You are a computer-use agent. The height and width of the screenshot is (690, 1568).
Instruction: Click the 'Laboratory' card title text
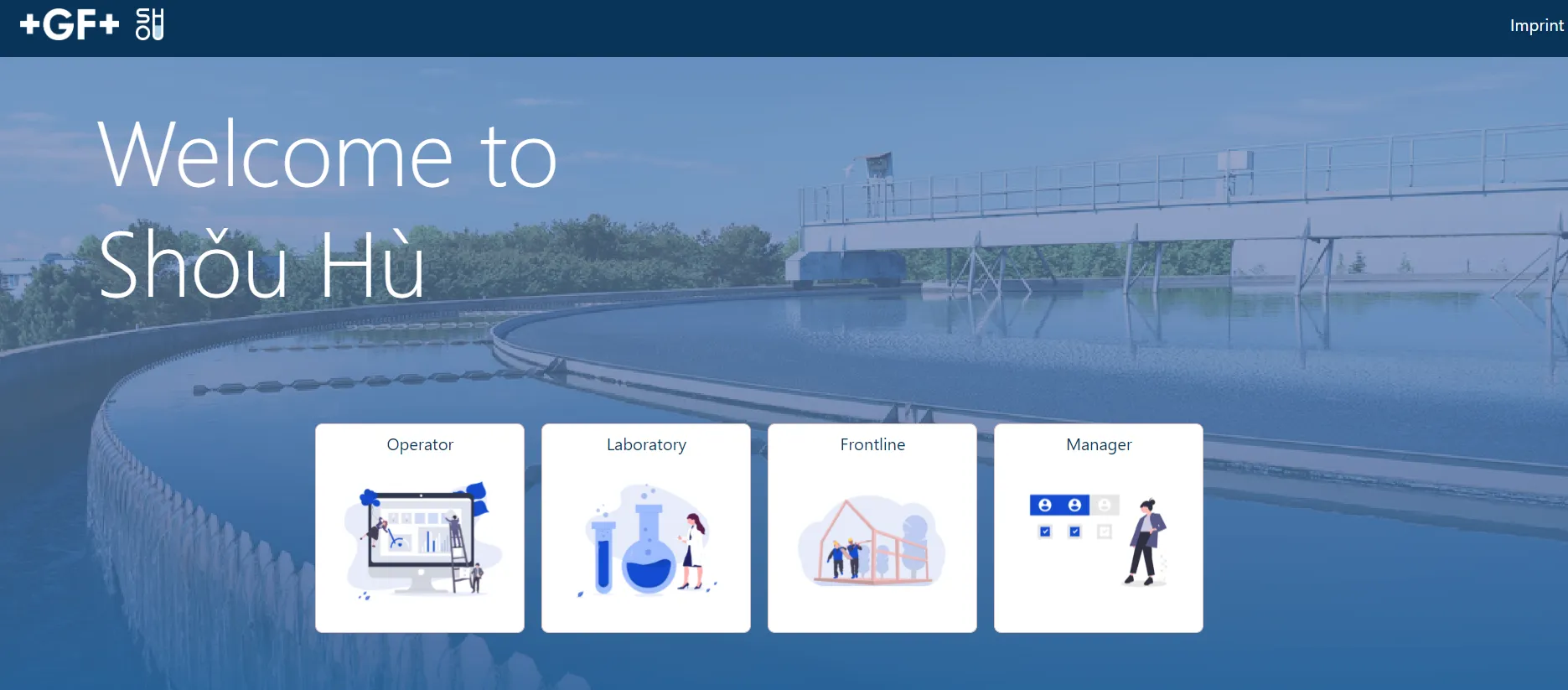click(646, 444)
